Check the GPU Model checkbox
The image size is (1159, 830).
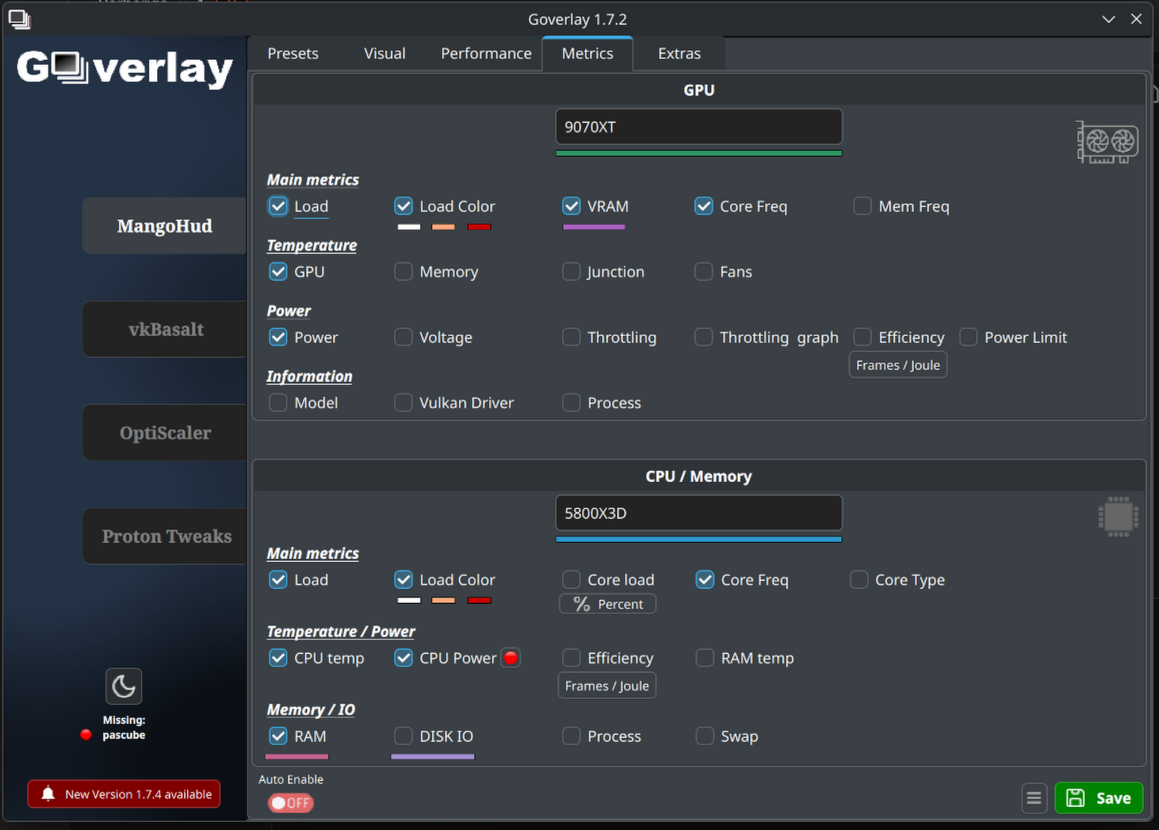pyautogui.click(x=278, y=402)
